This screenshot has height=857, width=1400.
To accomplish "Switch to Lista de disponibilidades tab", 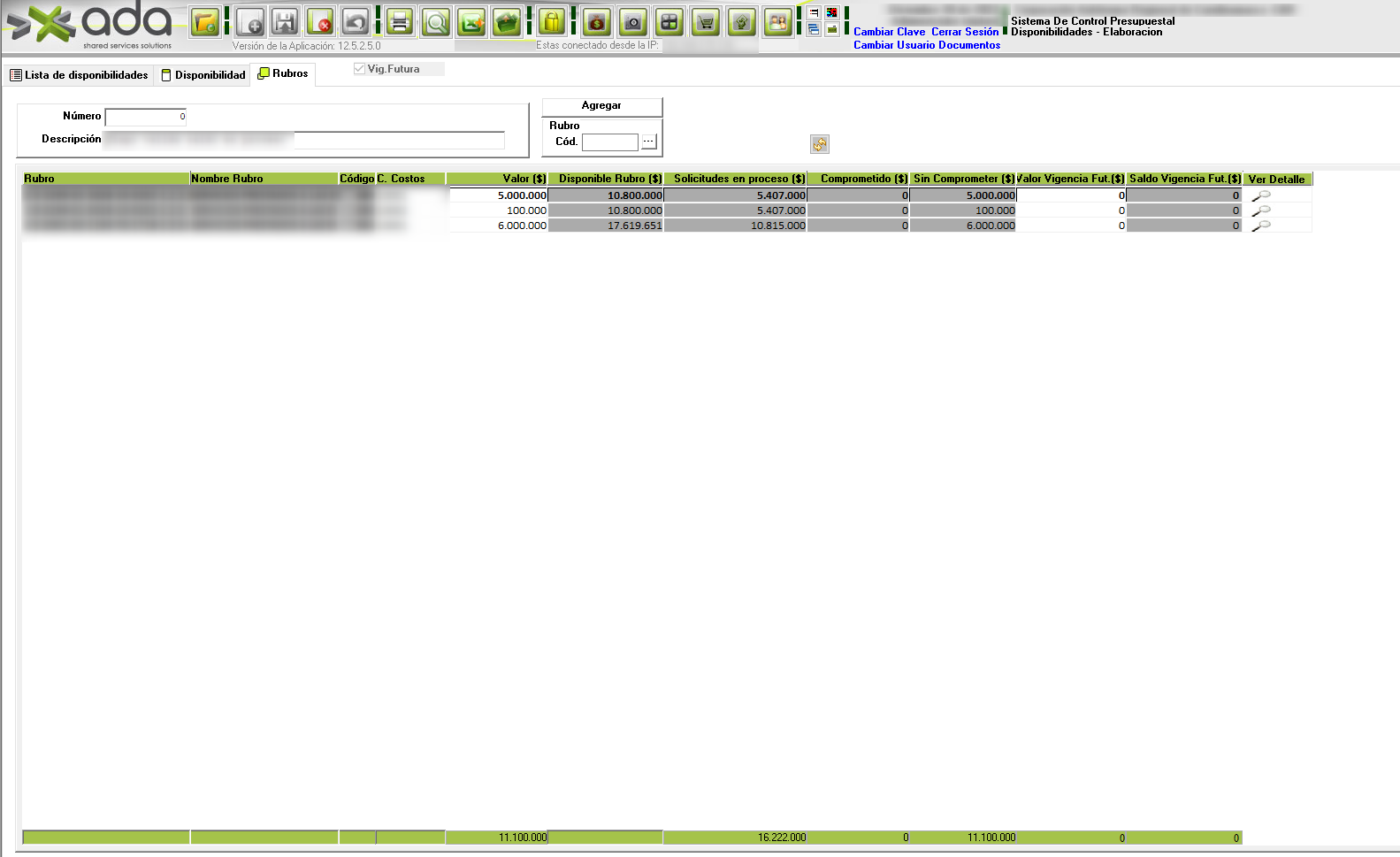I will 79,75.
